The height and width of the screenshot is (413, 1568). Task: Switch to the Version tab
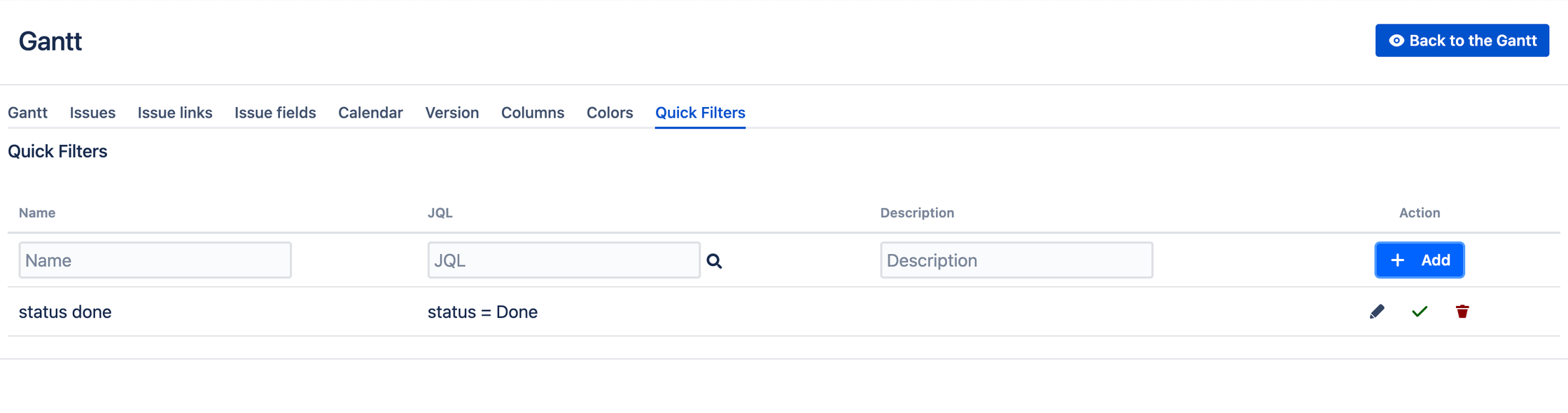tap(452, 113)
